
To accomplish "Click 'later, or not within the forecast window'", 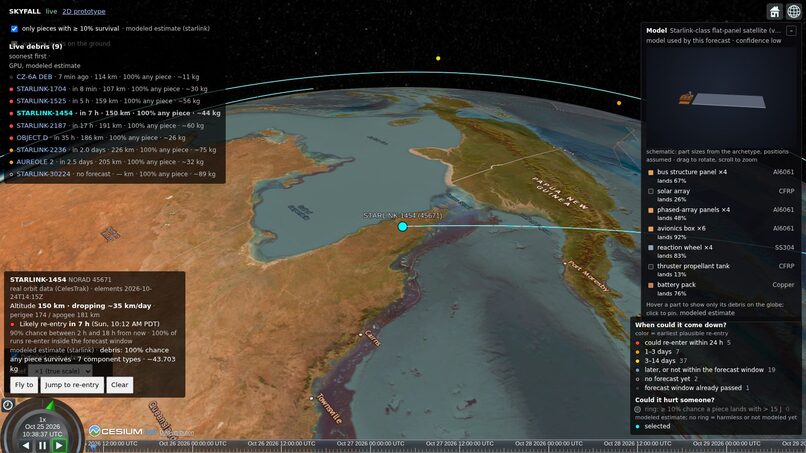I will click(707, 370).
